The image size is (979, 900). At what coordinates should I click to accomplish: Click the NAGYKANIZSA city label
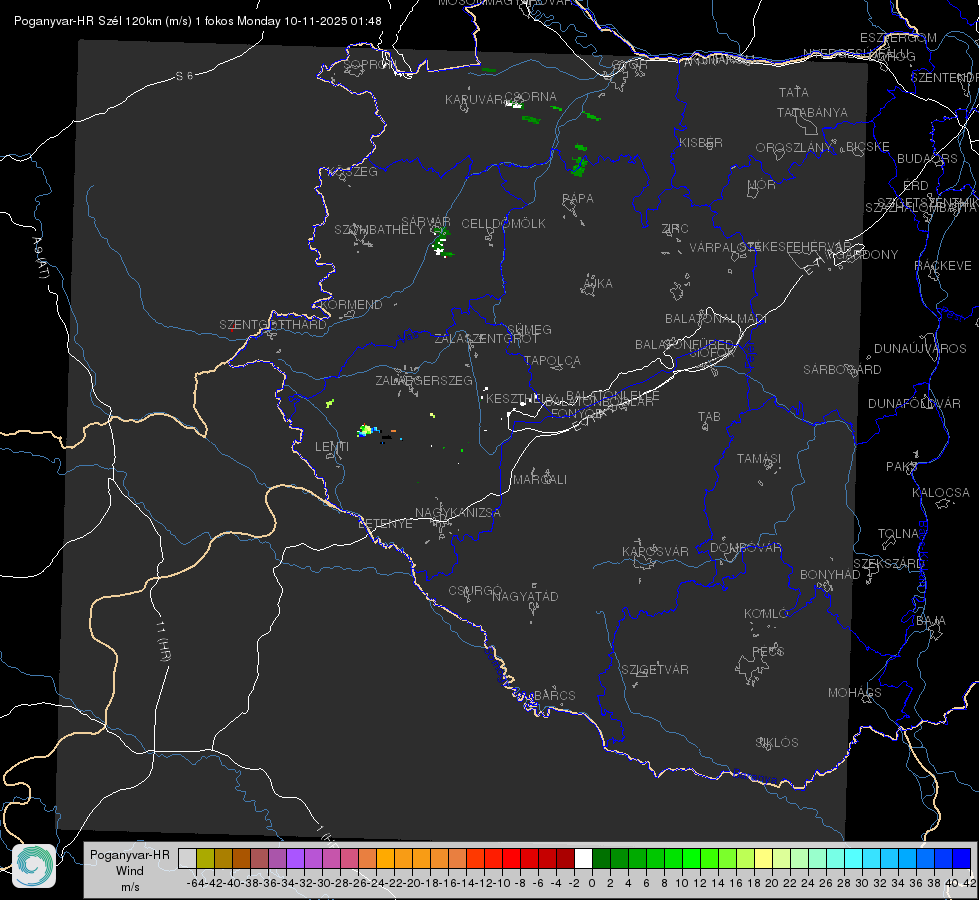click(458, 513)
